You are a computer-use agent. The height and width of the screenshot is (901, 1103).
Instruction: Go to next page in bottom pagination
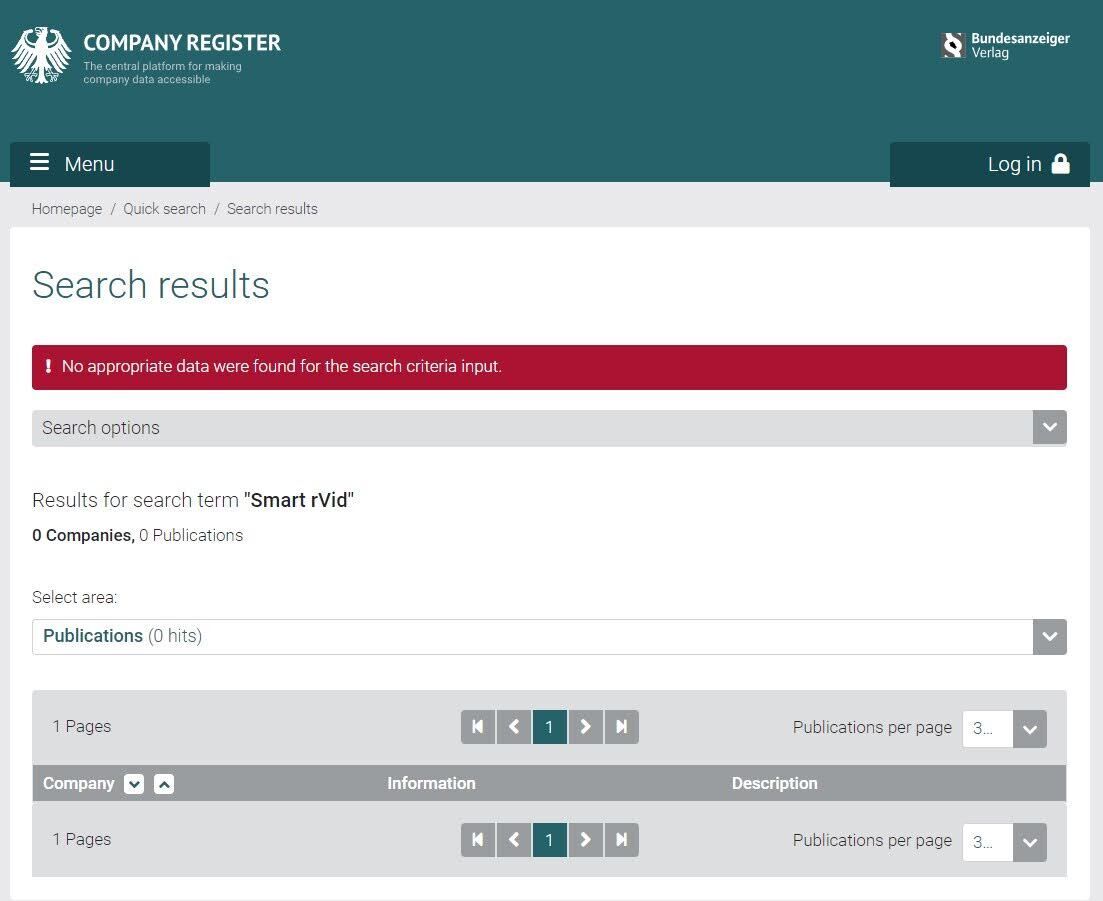pyautogui.click(x=586, y=840)
